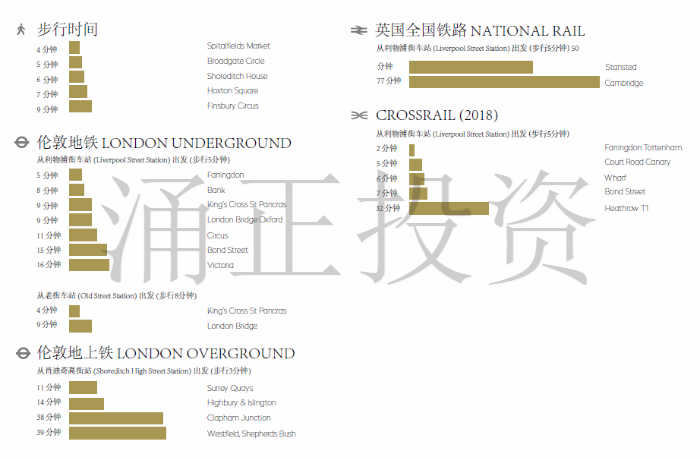Click Liverpool Street Station subheading under National Rail
The width and height of the screenshot is (700, 459).
(x=477, y=48)
